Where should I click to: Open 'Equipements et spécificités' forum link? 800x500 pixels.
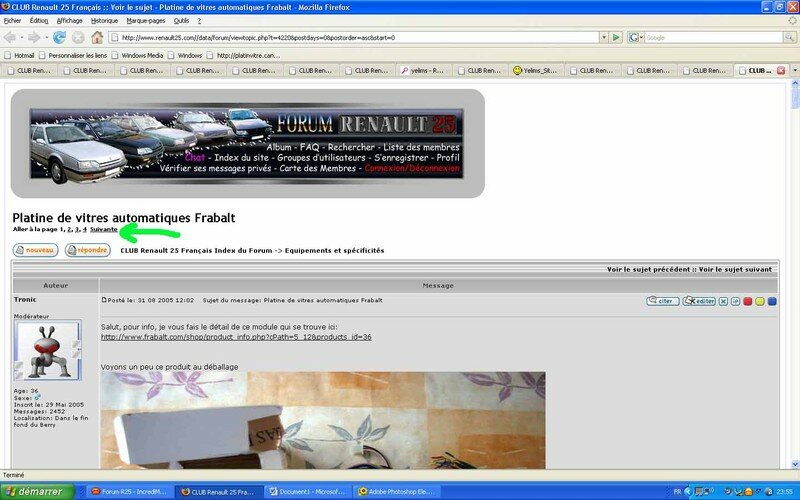click(x=335, y=251)
